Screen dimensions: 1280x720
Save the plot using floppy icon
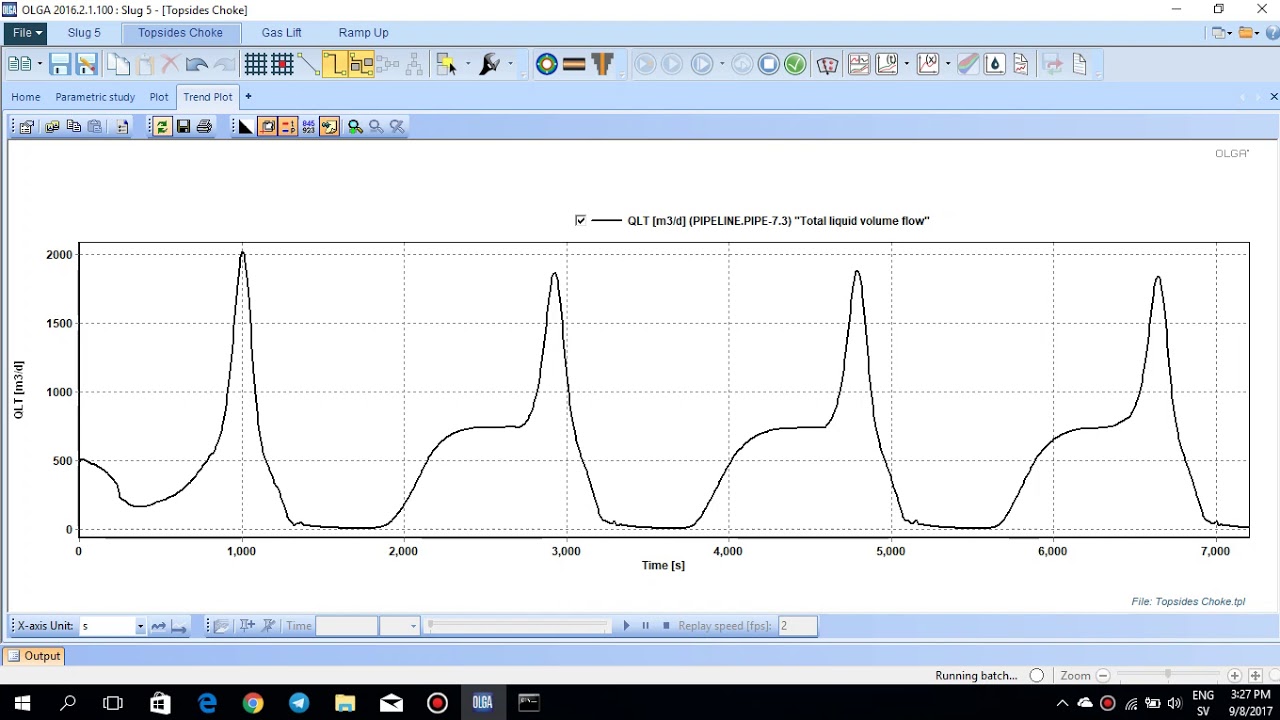click(183, 127)
